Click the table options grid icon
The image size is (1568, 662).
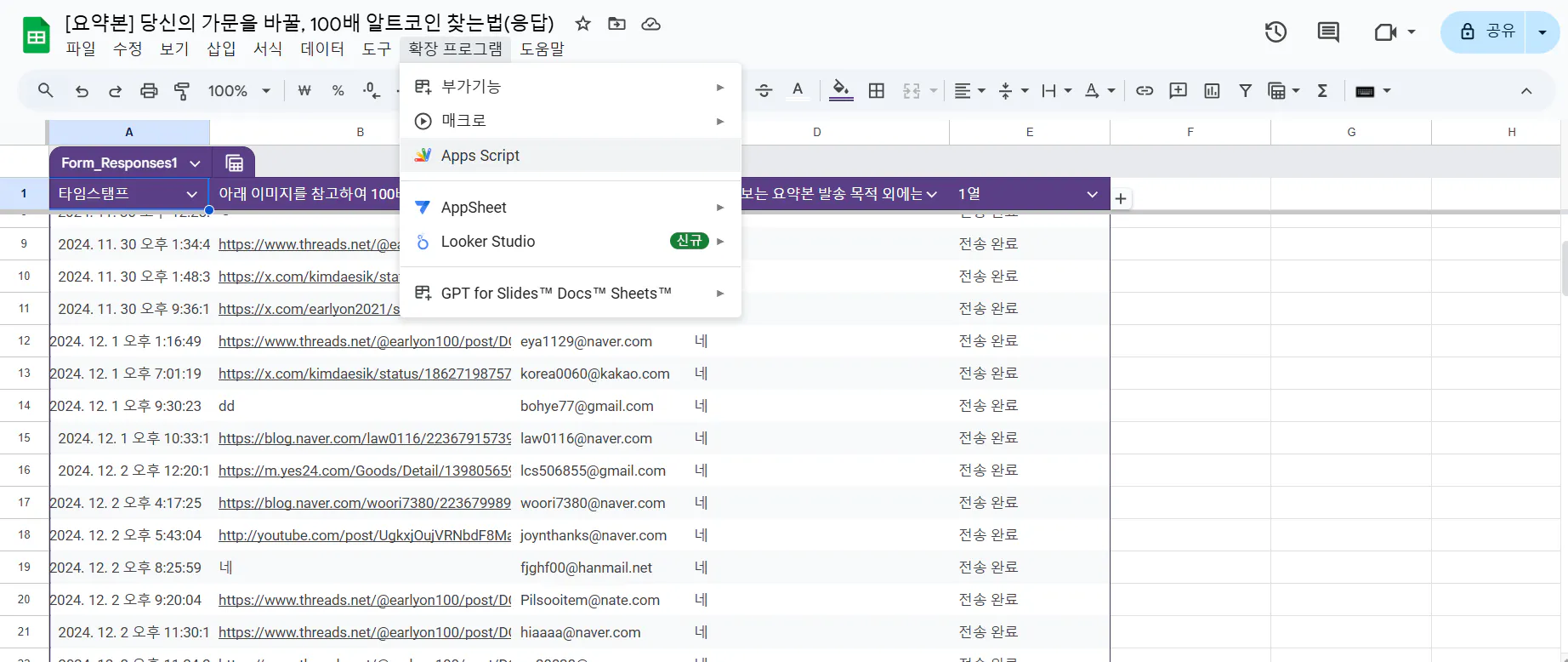point(235,163)
